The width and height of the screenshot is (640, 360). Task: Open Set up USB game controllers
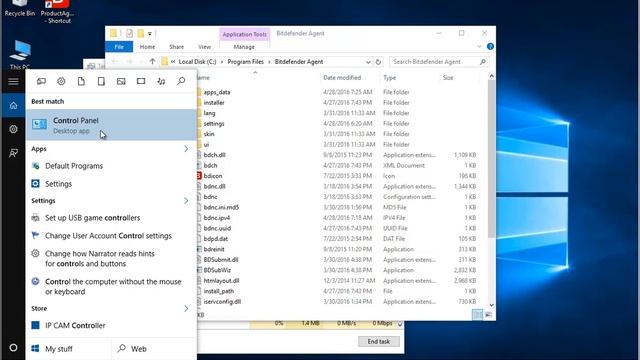point(111,218)
